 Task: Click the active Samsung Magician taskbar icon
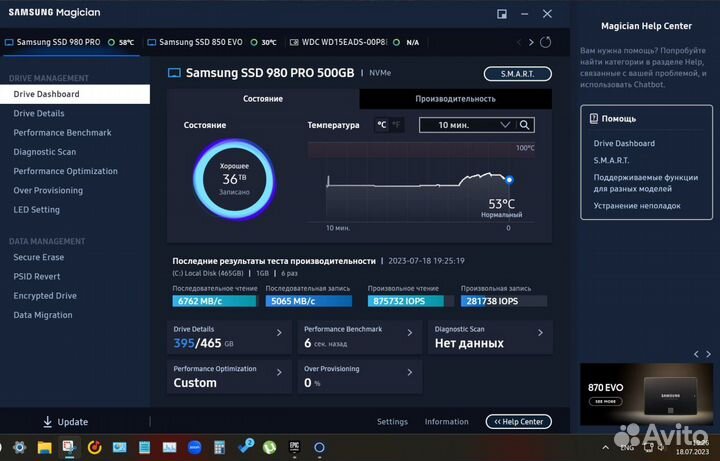click(x=69, y=447)
